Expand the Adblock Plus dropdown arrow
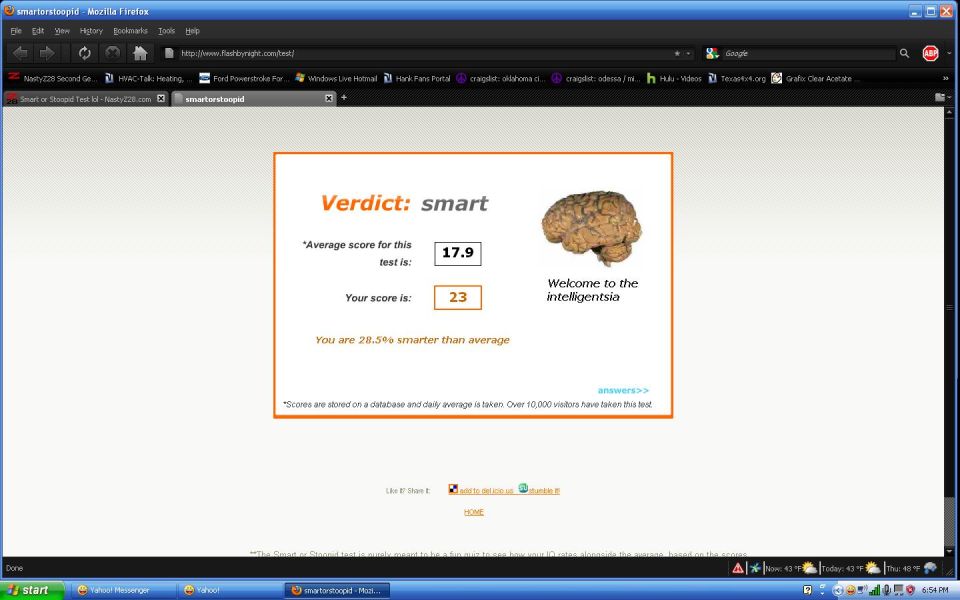This screenshot has height=600, width=960. [x=949, y=53]
